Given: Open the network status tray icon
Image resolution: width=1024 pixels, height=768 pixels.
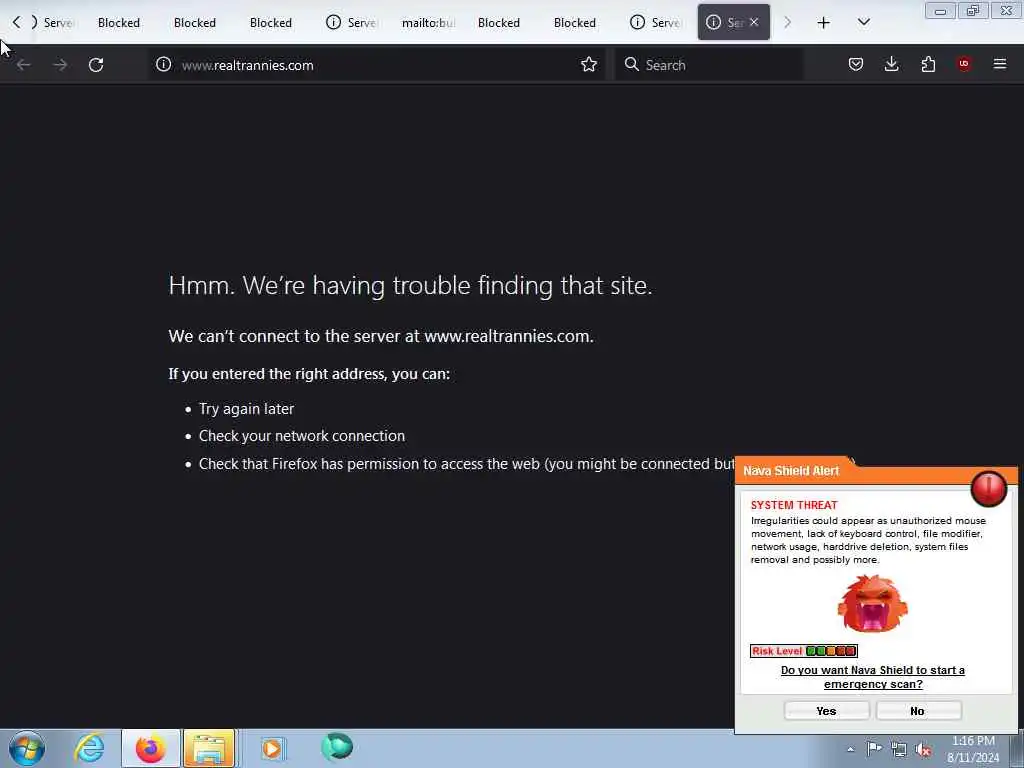Looking at the screenshot, I should 899,750.
